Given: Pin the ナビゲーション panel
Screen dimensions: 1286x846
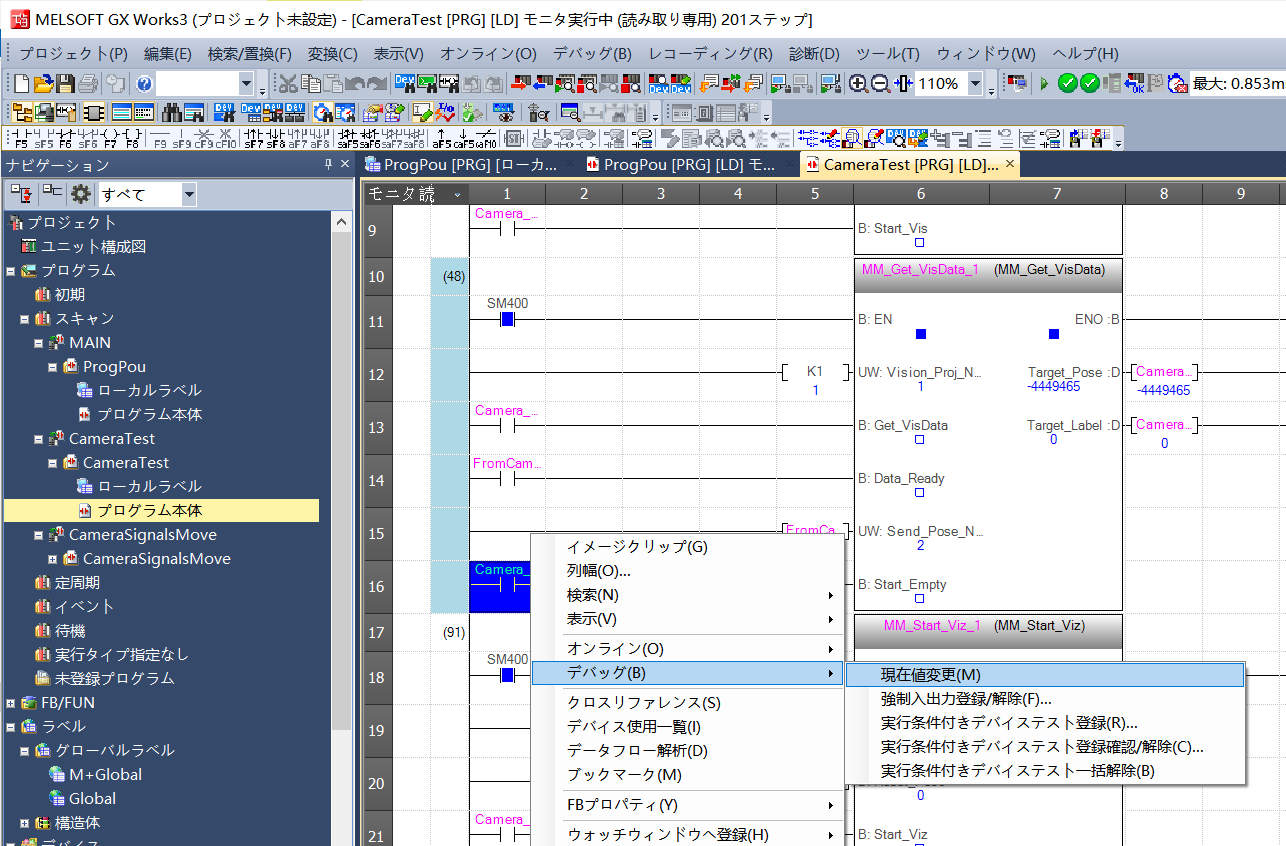Looking at the screenshot, I should pyautogui.click(x=328, y=164).
